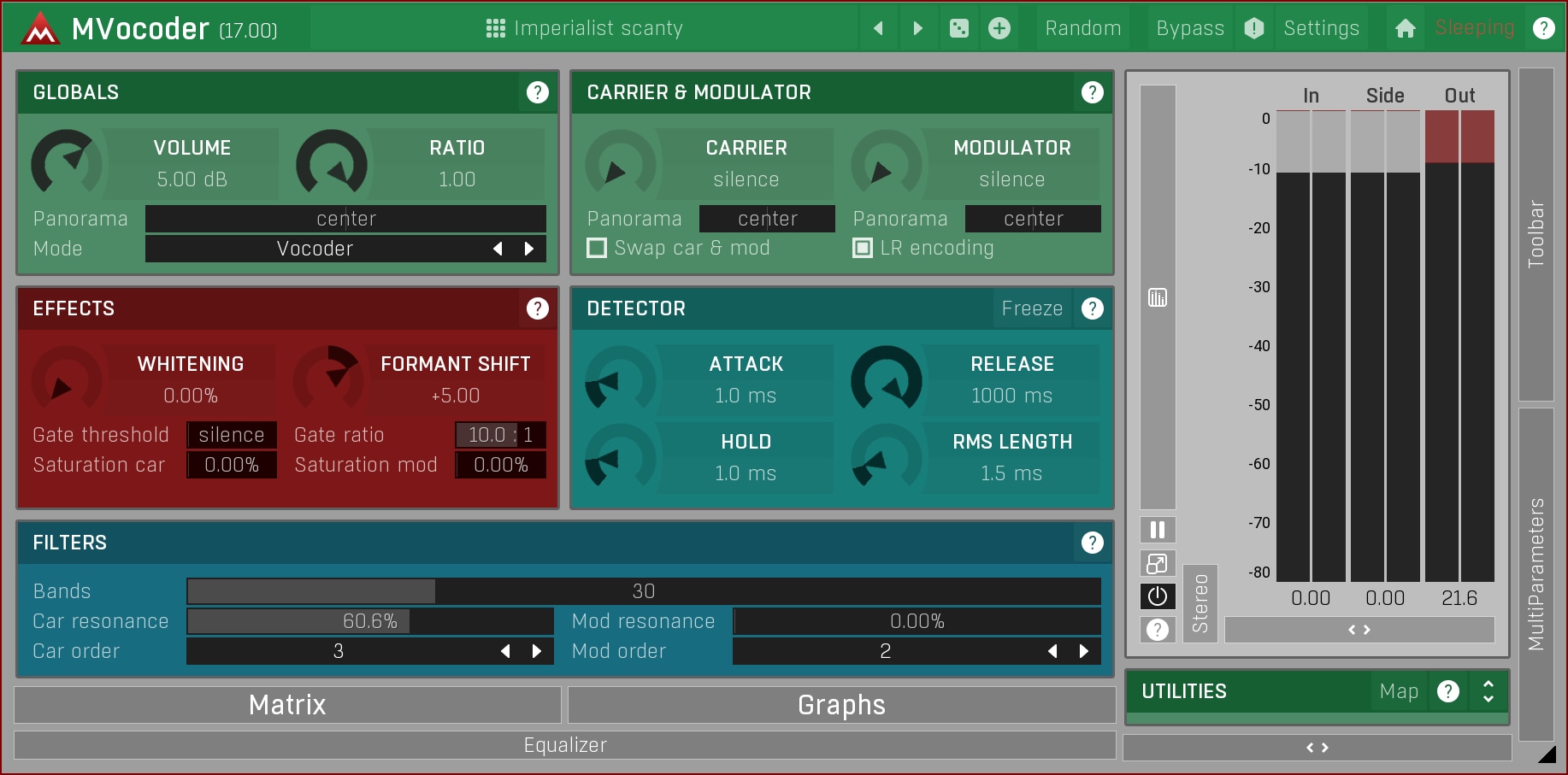Viewport: 1568px width, 775px height.
Task: Open the Effects panel help icon
Action: [x=537, y=308]
